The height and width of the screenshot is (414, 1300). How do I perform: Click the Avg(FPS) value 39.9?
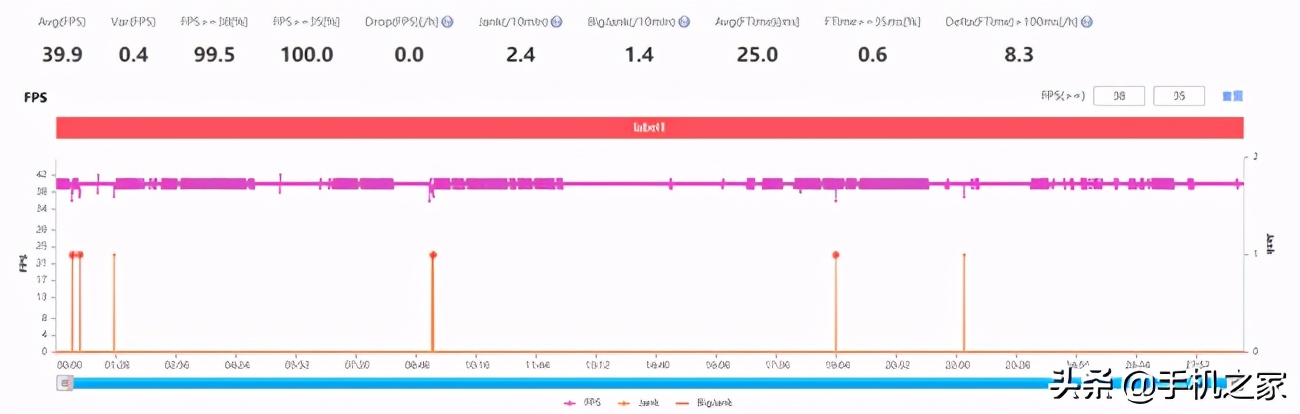pyautogui.click(x=62, y=55)
